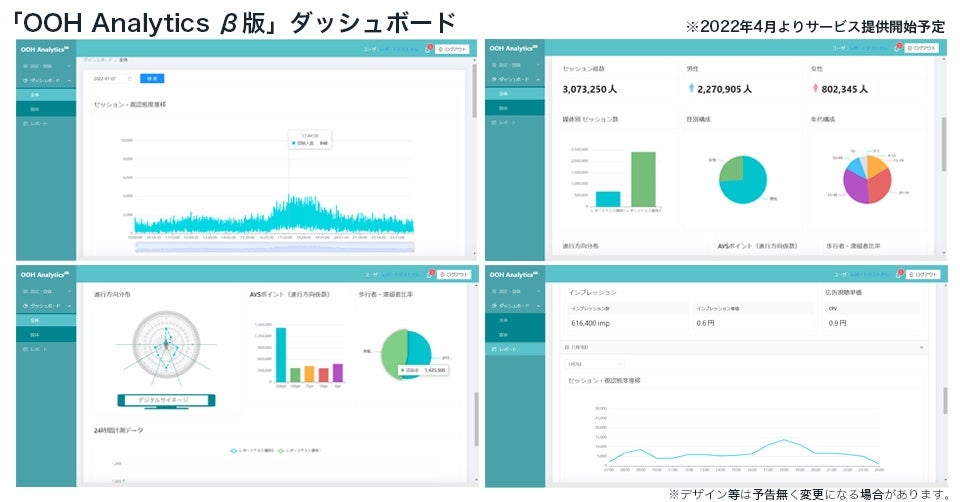Click the blue male figure icon next to 2,270,905
Viewport: 960px width, 502px height.
click(691, 88)
